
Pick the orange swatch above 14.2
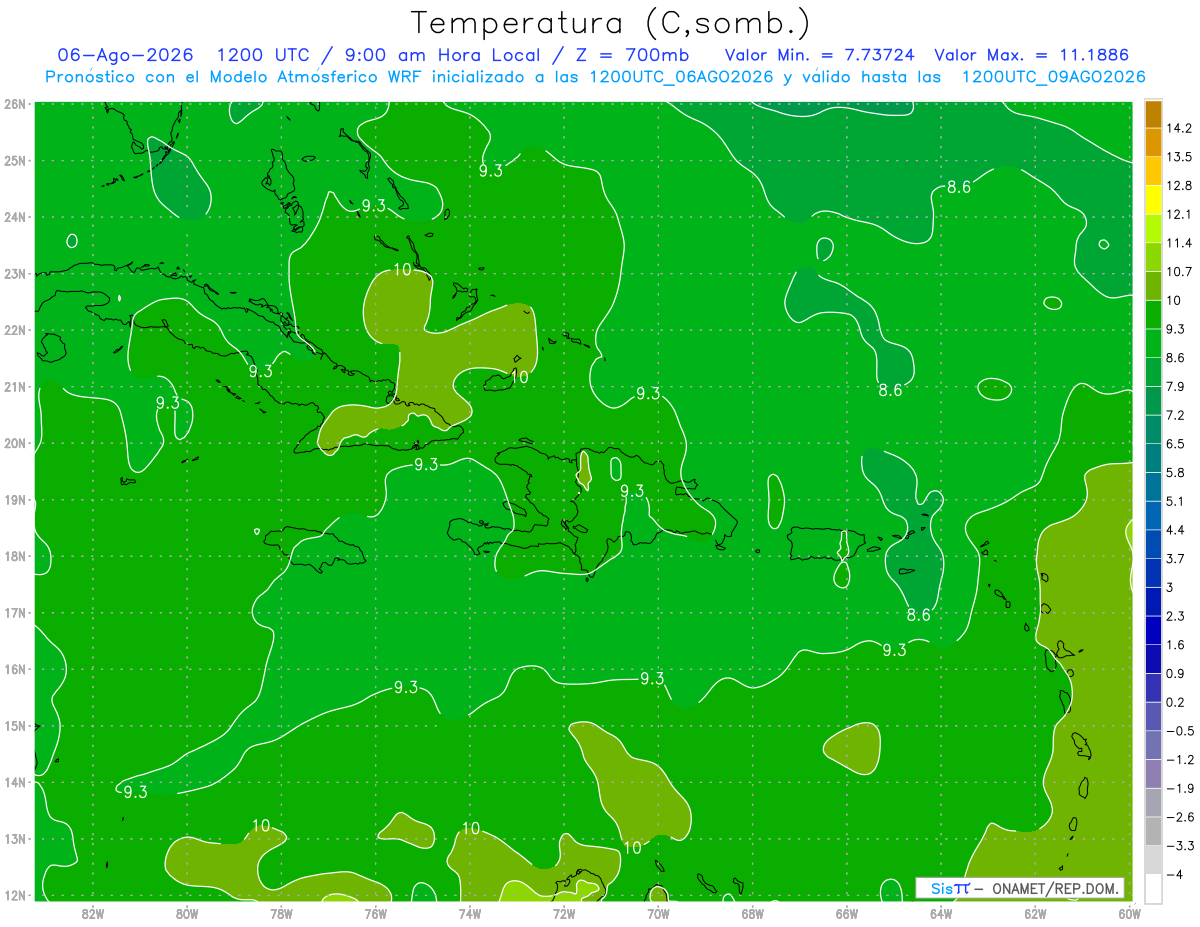(x=1153, y=115)
